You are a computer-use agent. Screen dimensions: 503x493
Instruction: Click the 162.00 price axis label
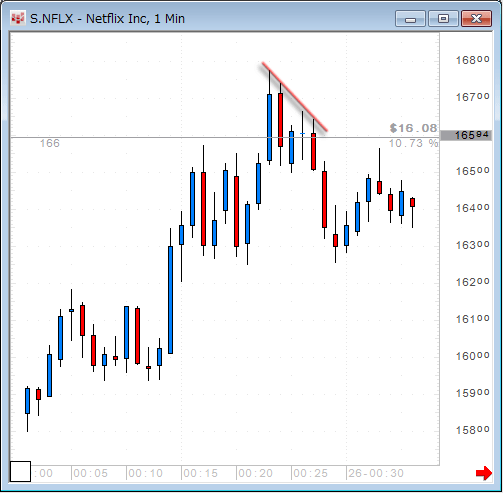[x=472, y=282]
